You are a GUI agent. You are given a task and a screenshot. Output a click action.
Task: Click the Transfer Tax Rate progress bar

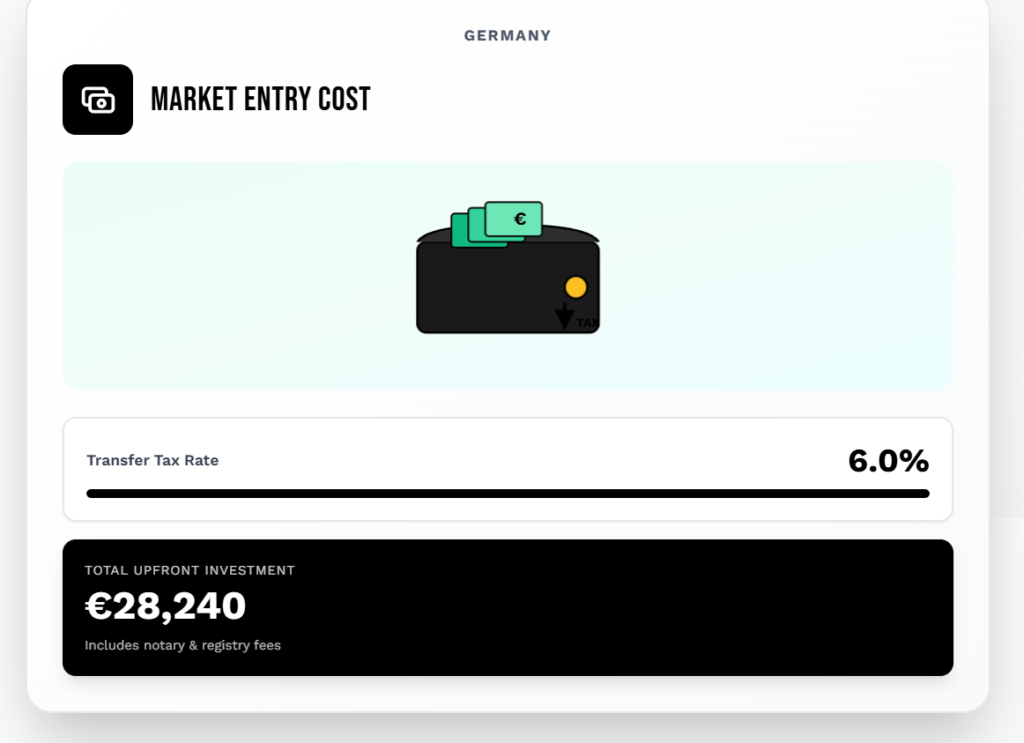(x=508, y=493)
